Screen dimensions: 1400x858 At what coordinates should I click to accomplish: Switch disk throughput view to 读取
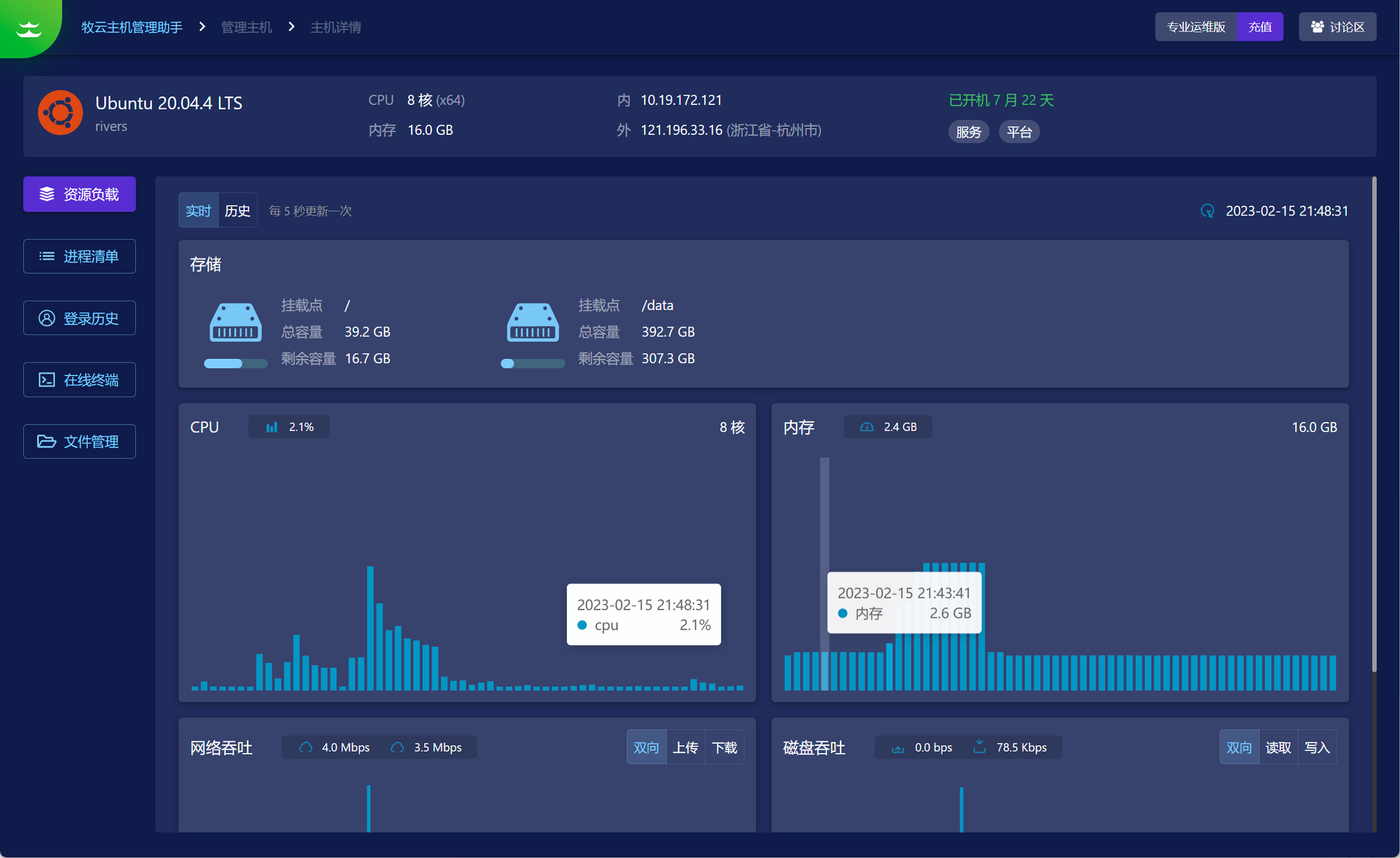click(1277, 747)
